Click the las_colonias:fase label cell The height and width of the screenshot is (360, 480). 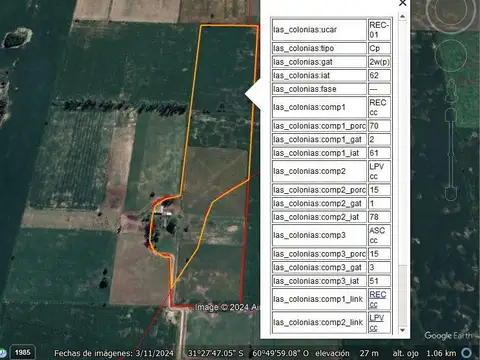pos(319,89)
